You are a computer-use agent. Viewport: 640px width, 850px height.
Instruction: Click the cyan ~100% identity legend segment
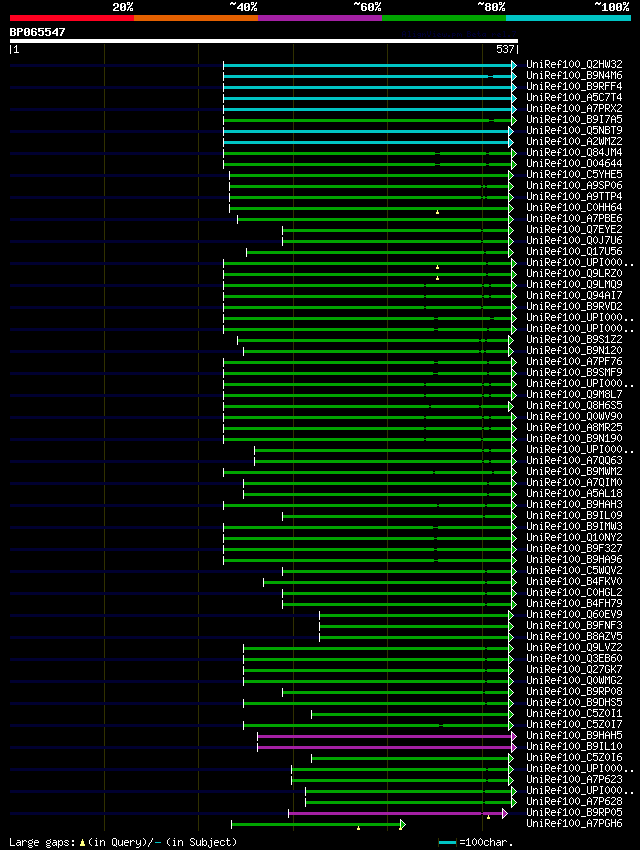(568, 18)
